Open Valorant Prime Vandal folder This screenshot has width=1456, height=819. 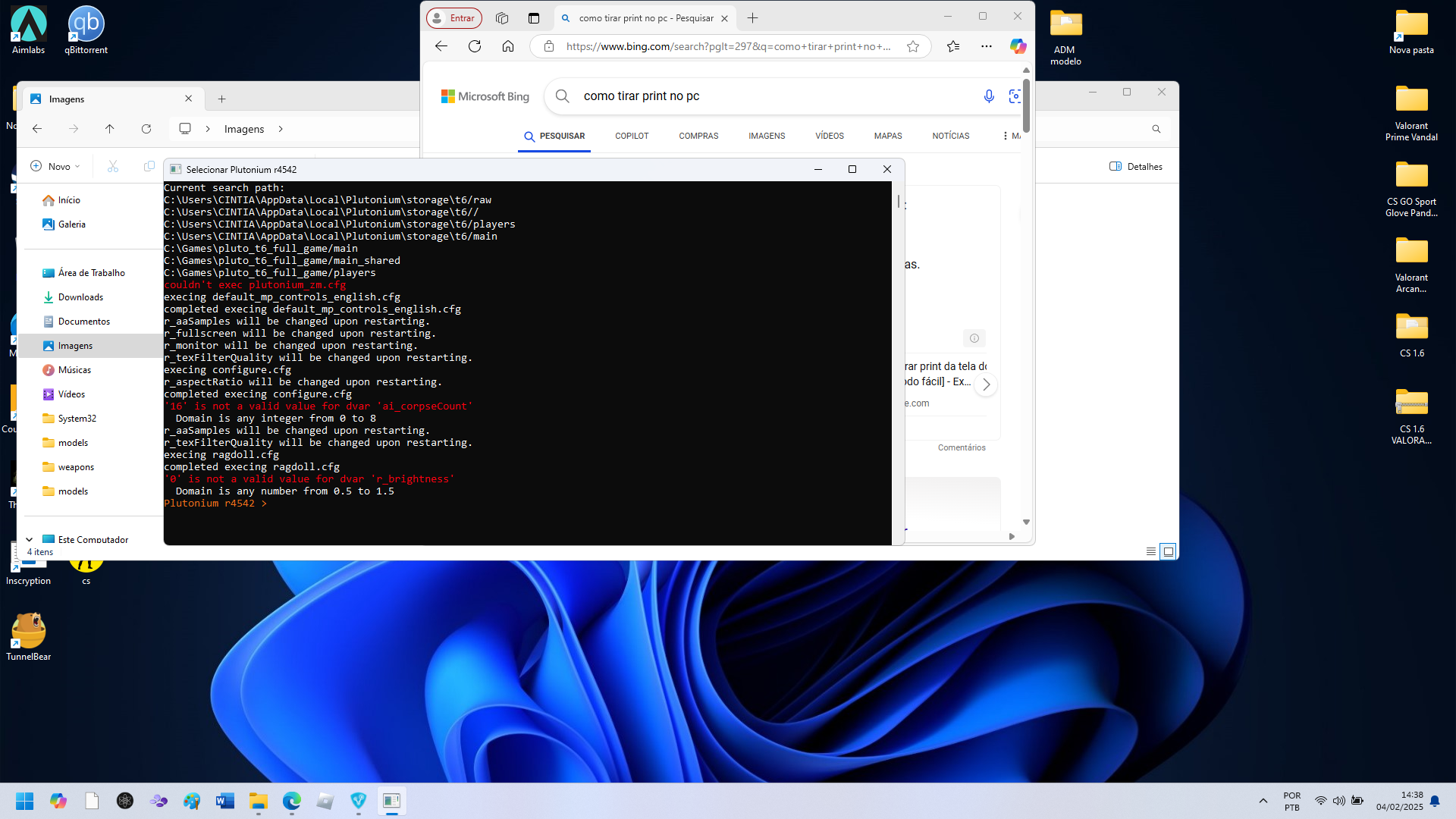click(1411, 114)
